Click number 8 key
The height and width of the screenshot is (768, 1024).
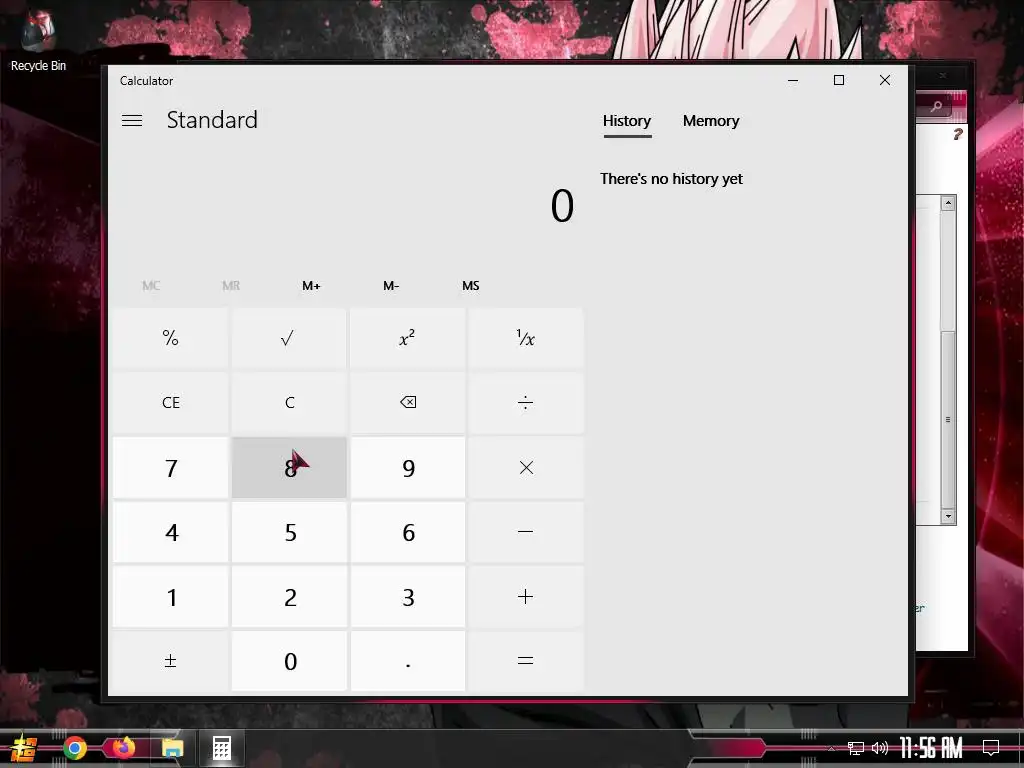coord(289,468)
